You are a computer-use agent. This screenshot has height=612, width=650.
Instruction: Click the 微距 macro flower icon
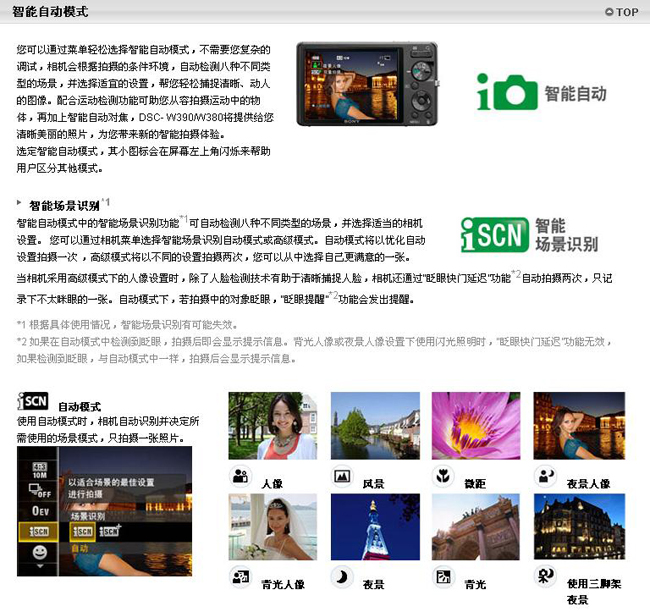[442, 476]
